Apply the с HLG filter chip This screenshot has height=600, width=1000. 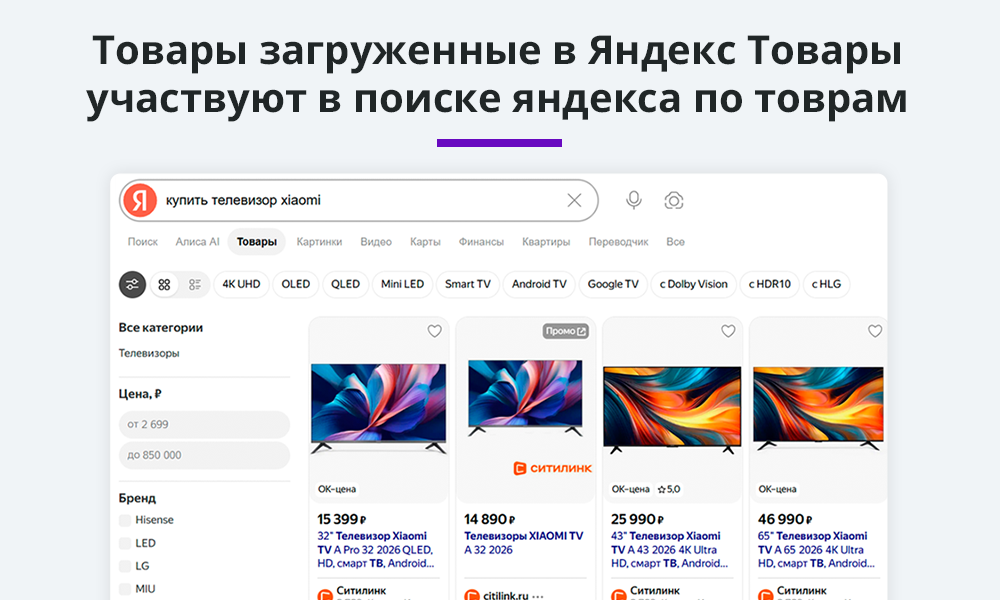pyautogui.click(x=826, y=284)
